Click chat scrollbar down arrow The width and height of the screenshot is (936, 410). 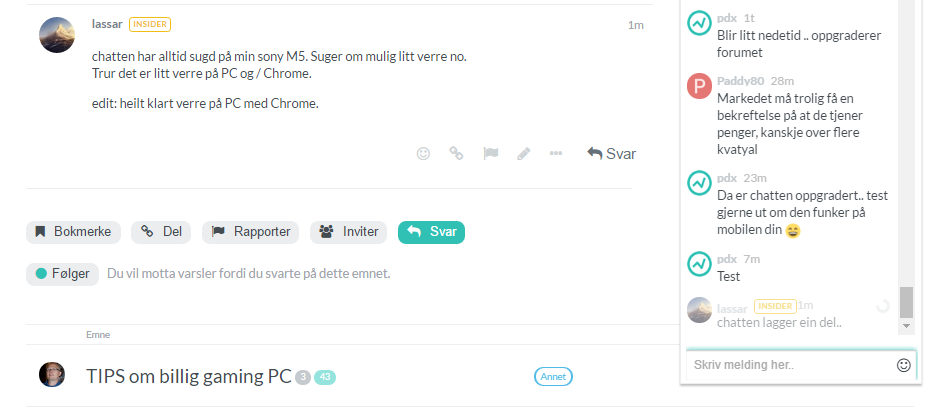point(906,326)
